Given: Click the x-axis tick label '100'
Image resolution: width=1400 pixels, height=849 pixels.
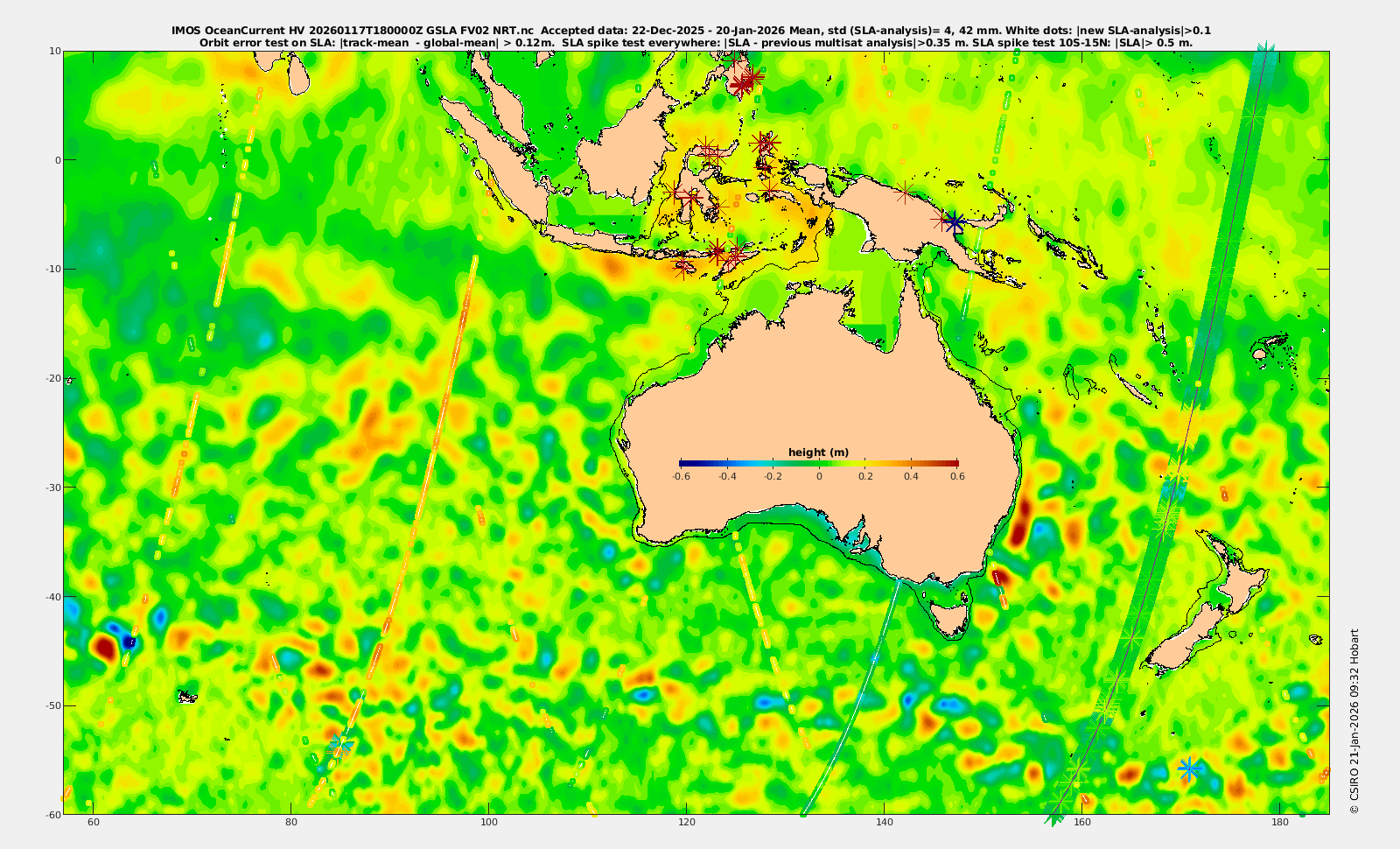Looking at the screenshot, I should coord(489,823).
